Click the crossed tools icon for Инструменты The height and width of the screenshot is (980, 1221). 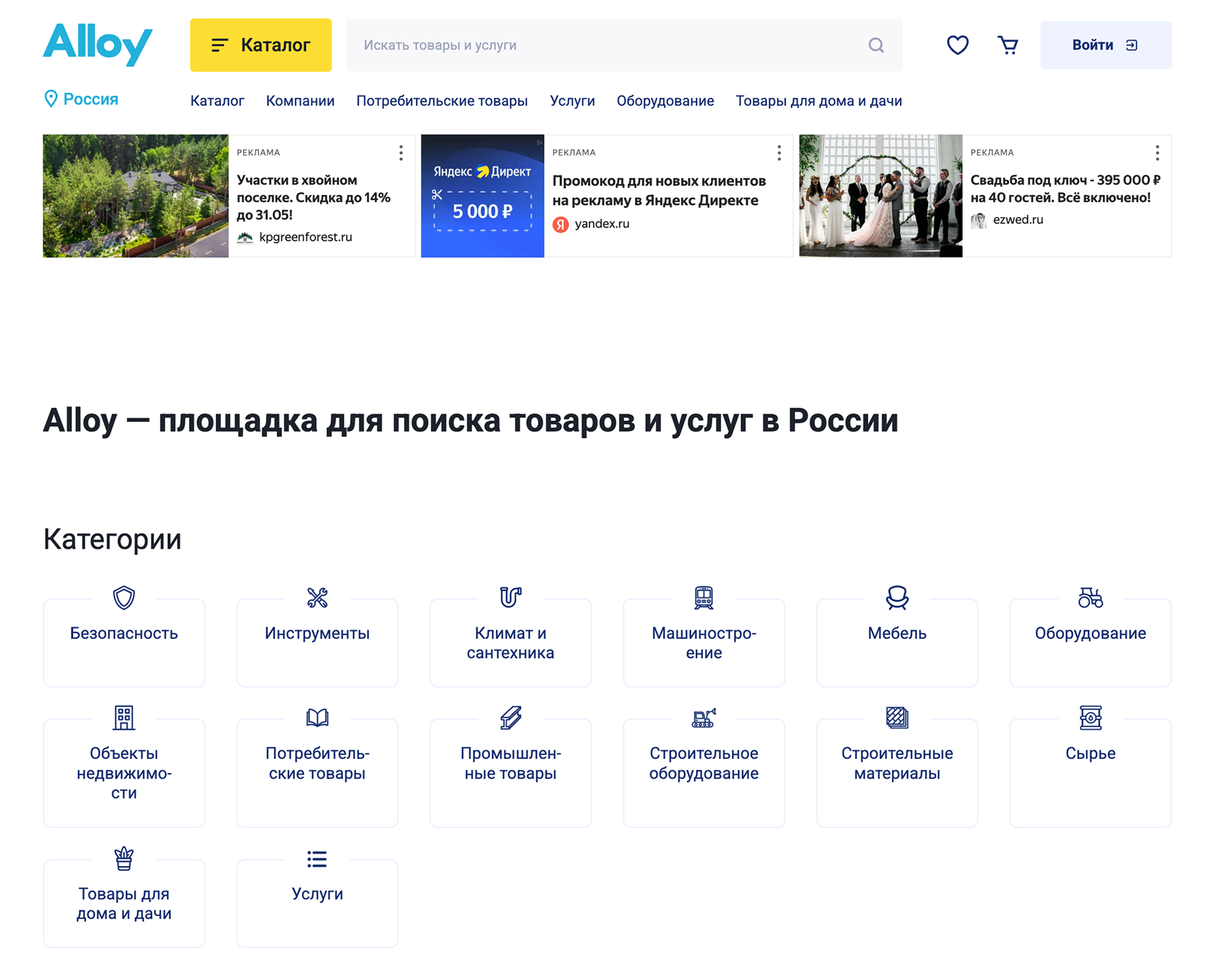(317, 597)
